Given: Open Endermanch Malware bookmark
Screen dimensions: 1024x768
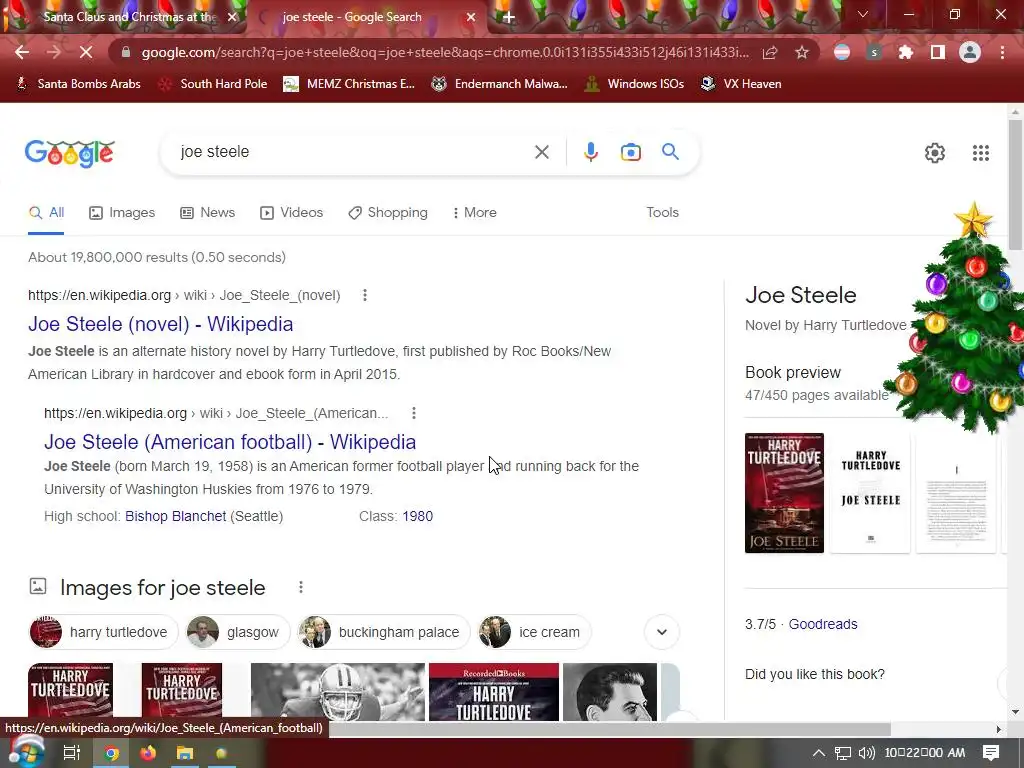Looking at the screenshot, I should click(x=500, y=84).
